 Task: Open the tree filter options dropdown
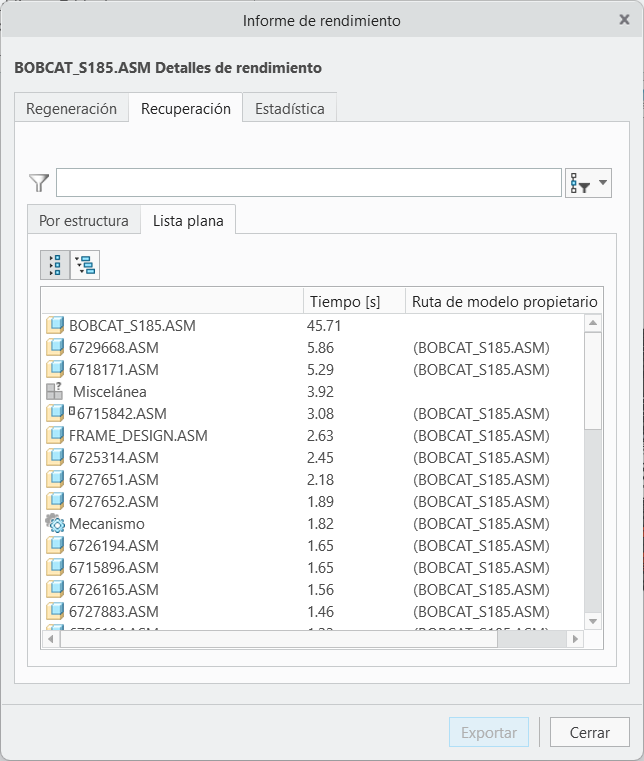coord(588,183)
